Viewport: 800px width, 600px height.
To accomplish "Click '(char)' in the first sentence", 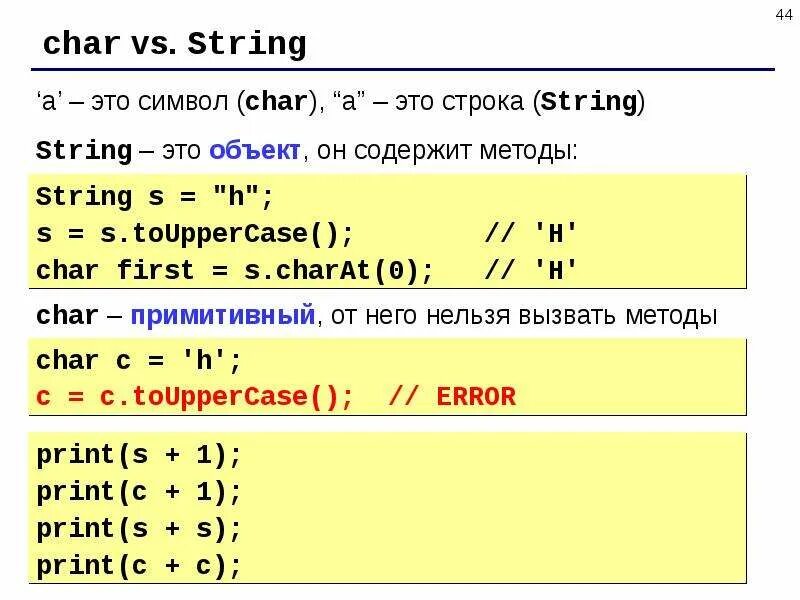I will coord(278,102).
